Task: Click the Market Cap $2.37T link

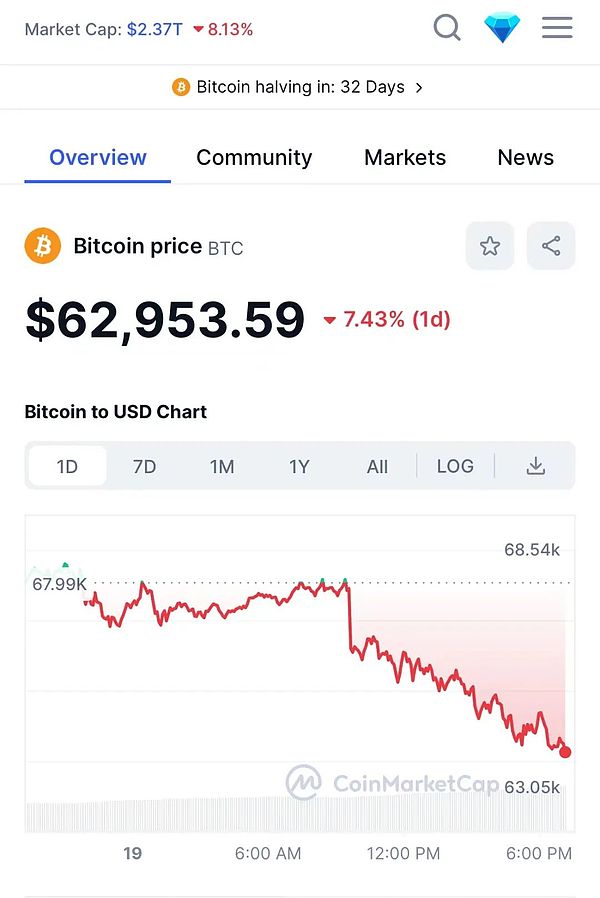Action: point(154,29)
